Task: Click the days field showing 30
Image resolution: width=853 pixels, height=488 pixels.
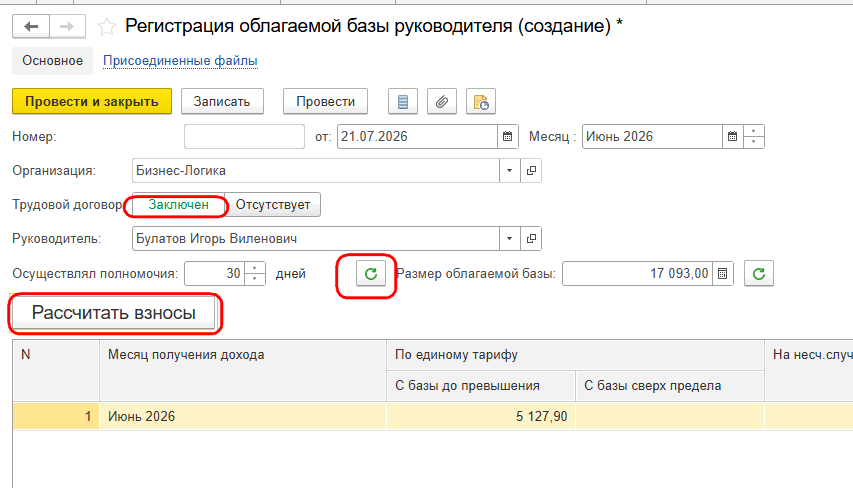Action: click(215, 273)
